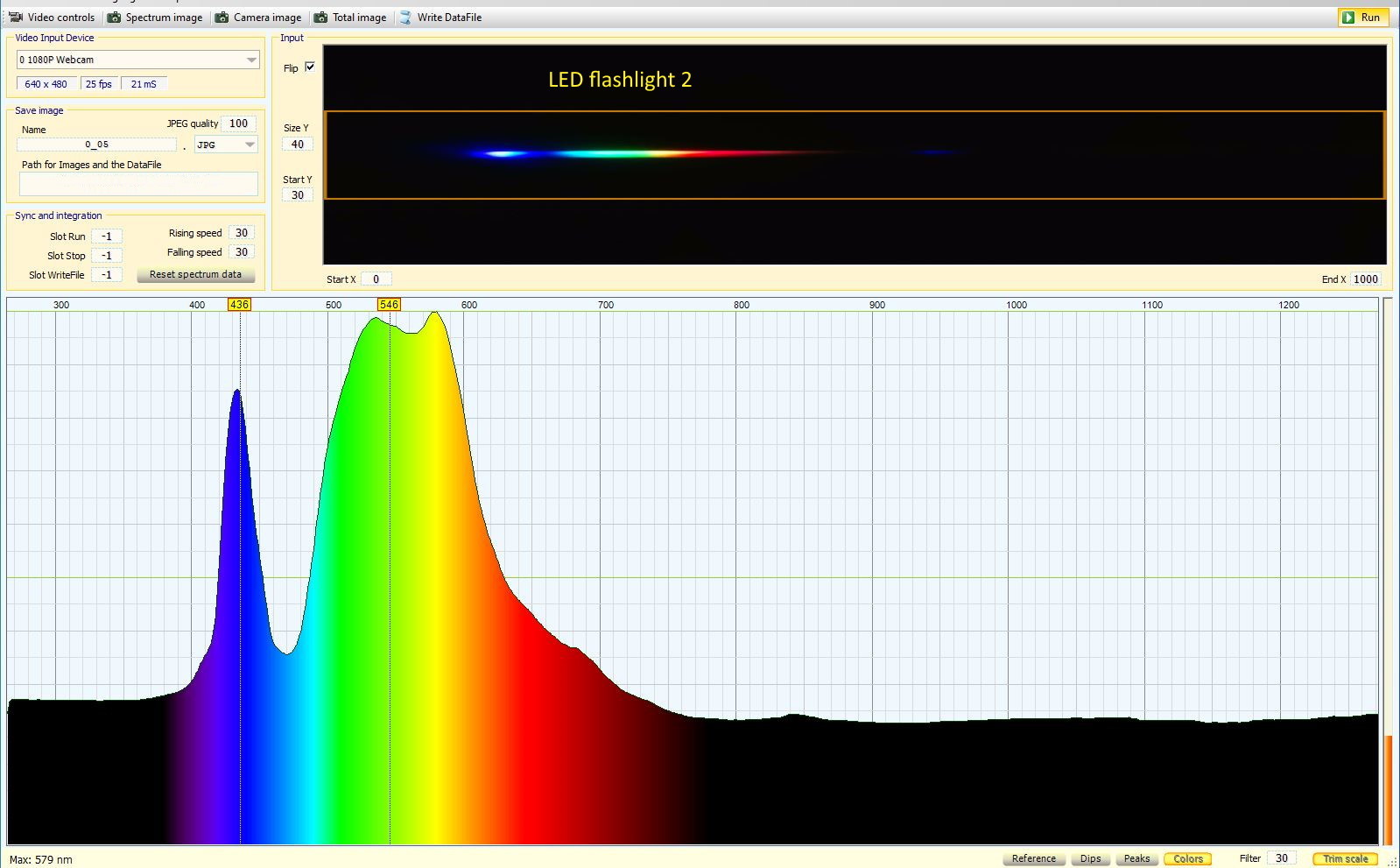This screenshot has height=868, width=1400.
Task: Click the 546 nm peak marker
Action: point(389,305)
